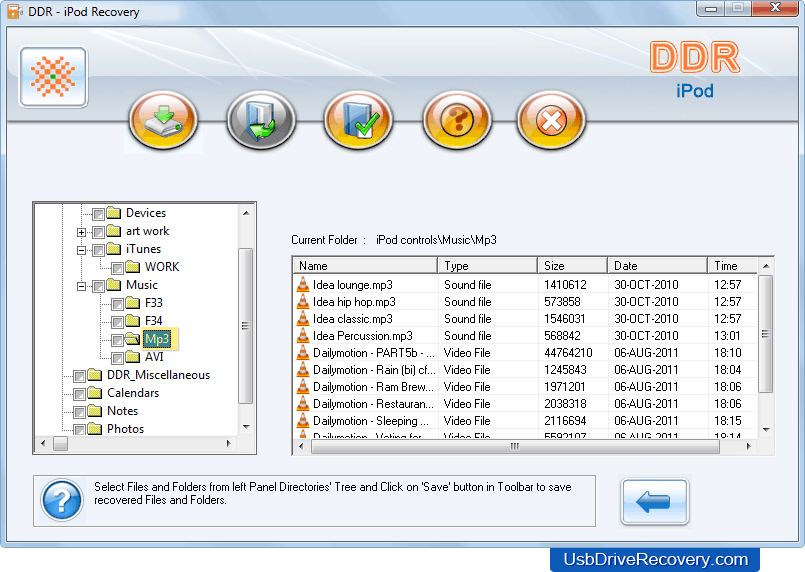Click the orange Exit X toolbar button
Image resolution: width=805 pixels, height=572 pixels.
[x=551, y=120]
